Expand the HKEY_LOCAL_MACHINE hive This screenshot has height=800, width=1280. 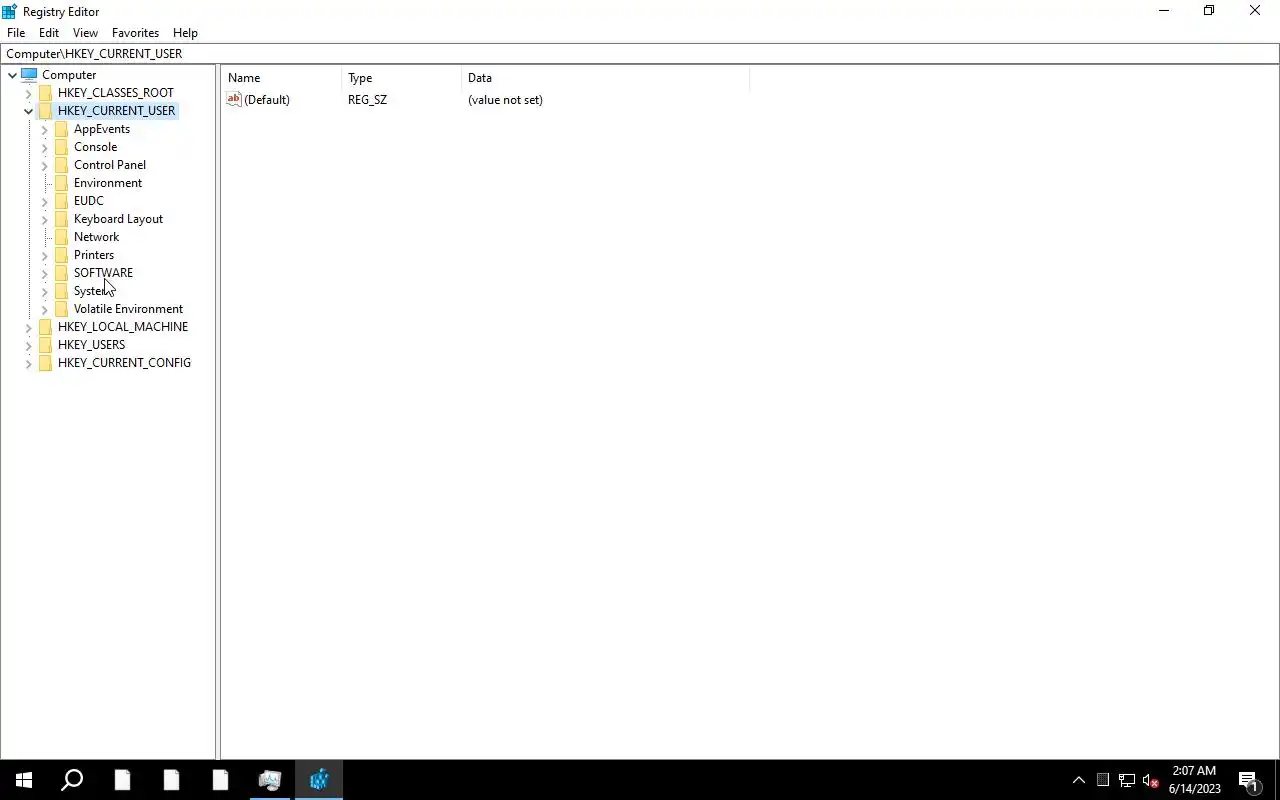point(28,327)
